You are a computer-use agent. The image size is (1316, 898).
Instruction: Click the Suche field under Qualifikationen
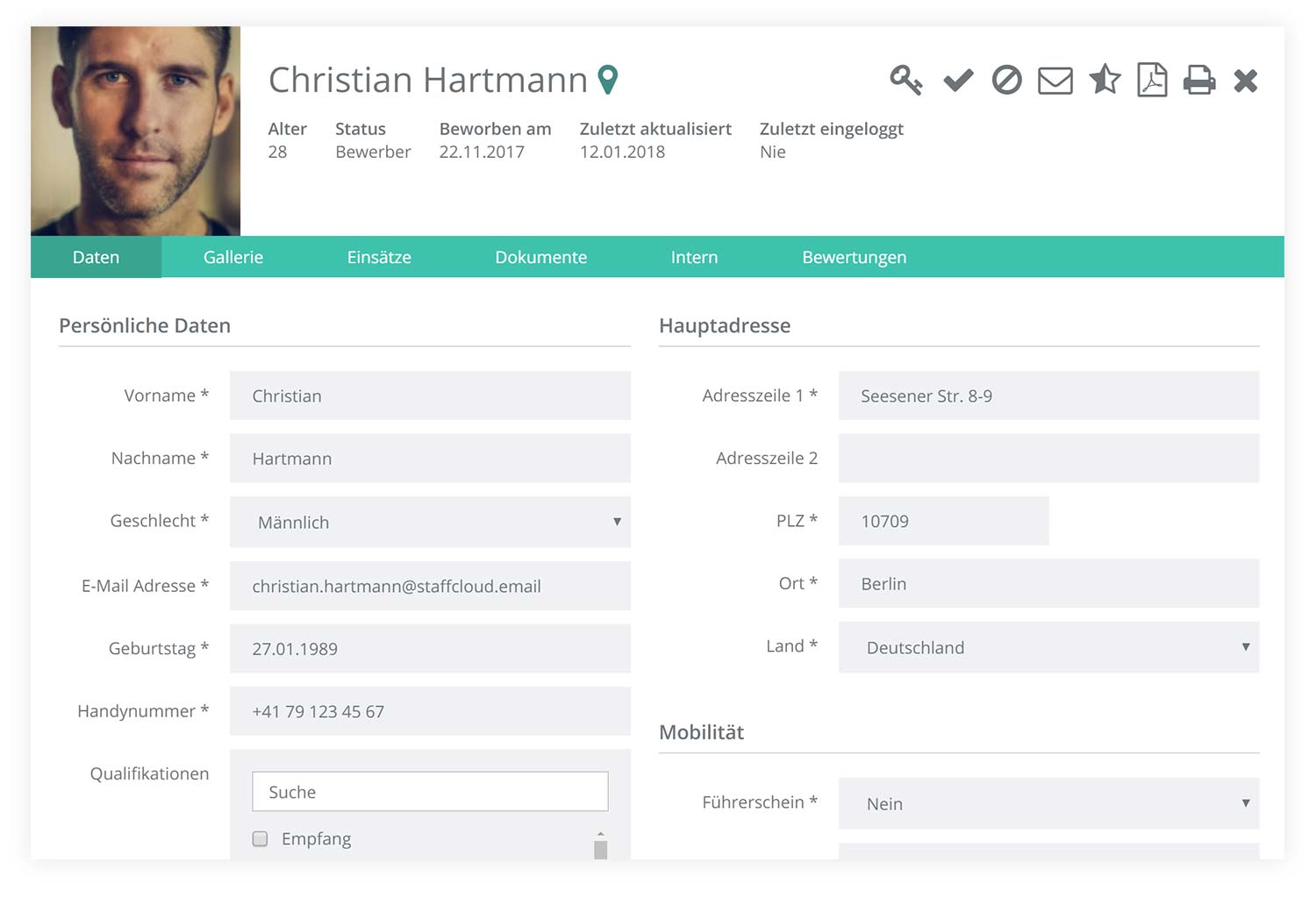[x=430, y=791]
